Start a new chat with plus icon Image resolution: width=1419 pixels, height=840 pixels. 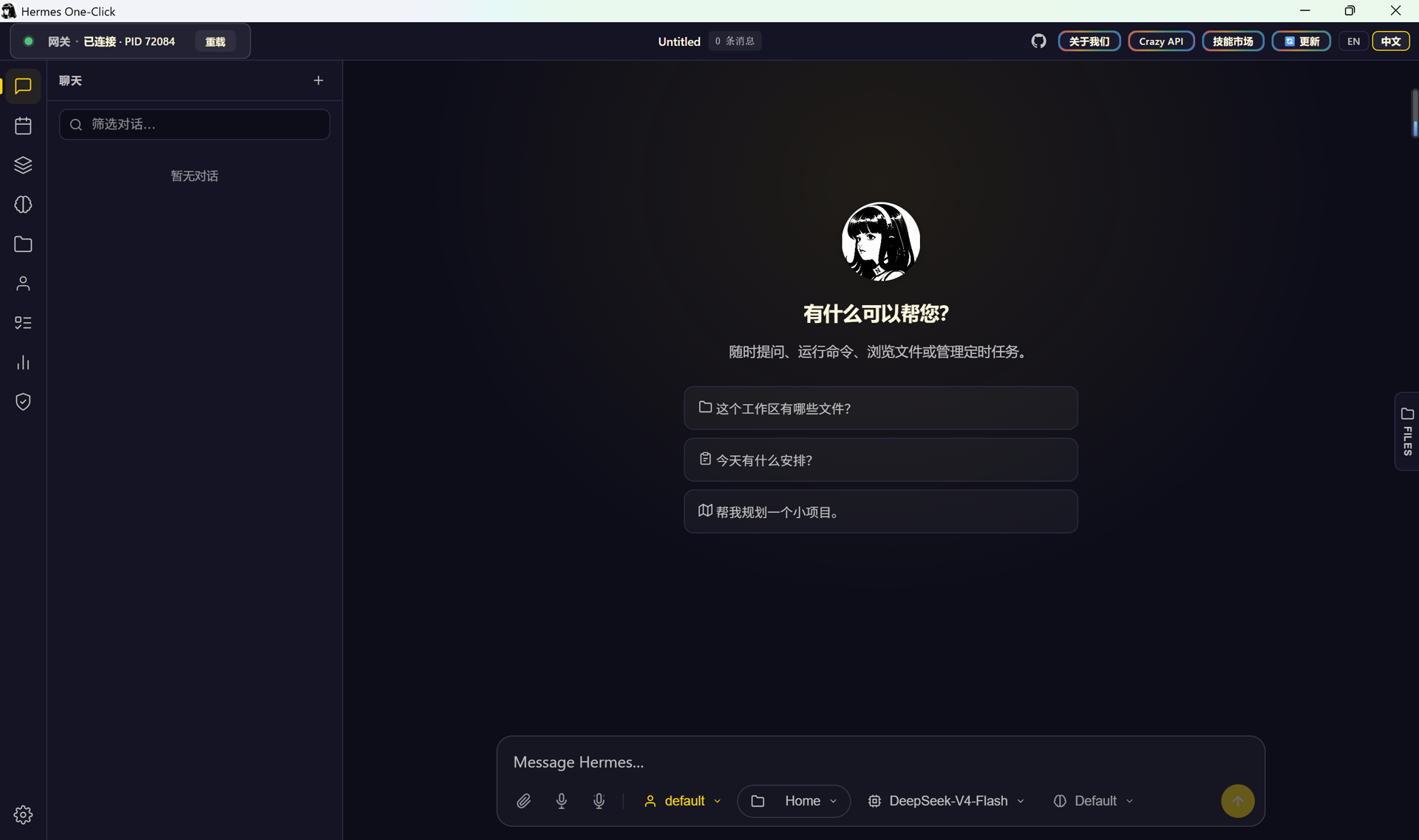pyautogui.click(x=319, y=81)
